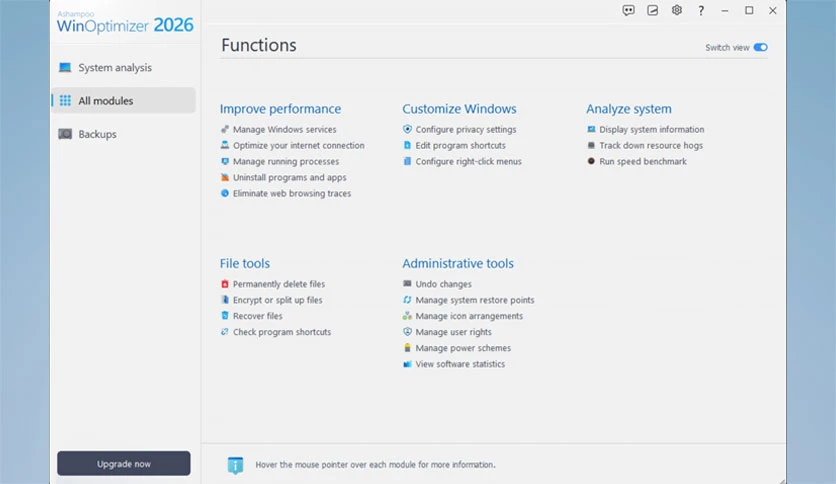Click the Manage Windows services icon

[224, 129]
